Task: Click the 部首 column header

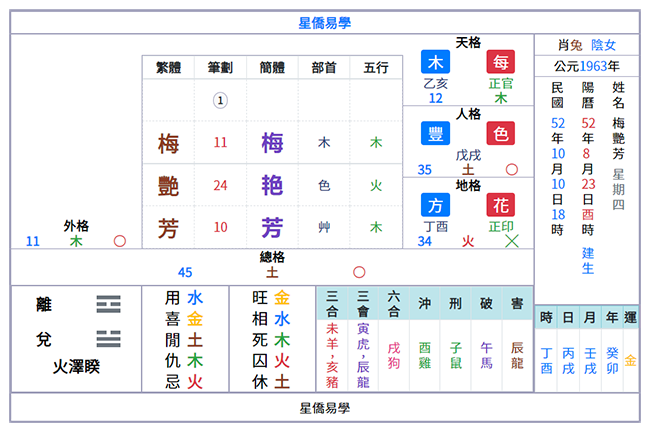Action: point(324,68)
